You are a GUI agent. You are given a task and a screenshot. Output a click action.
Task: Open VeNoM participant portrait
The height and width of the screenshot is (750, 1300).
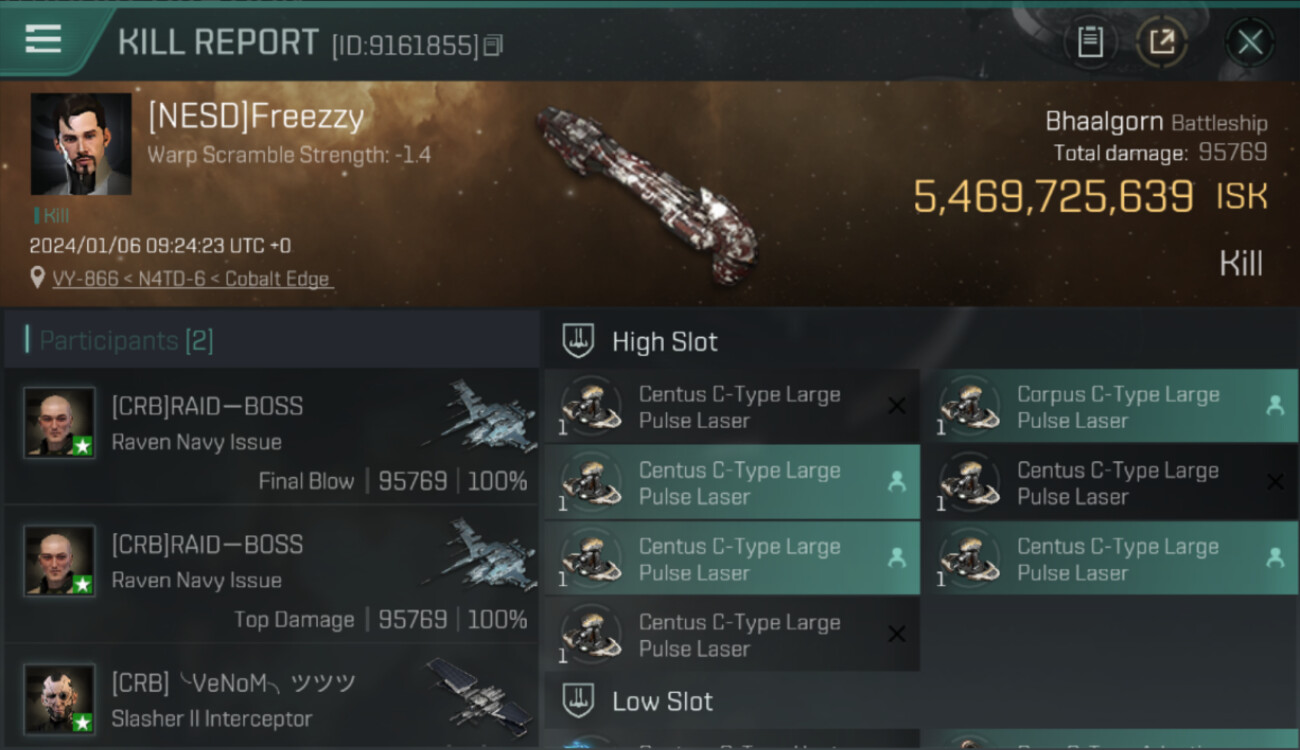[60, 699]
